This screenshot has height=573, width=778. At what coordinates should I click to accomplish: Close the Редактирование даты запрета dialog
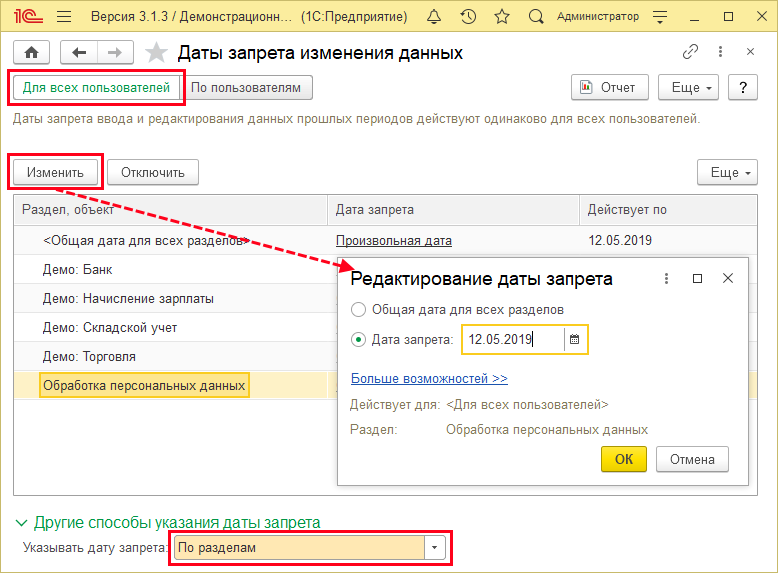tap(728, 278)
